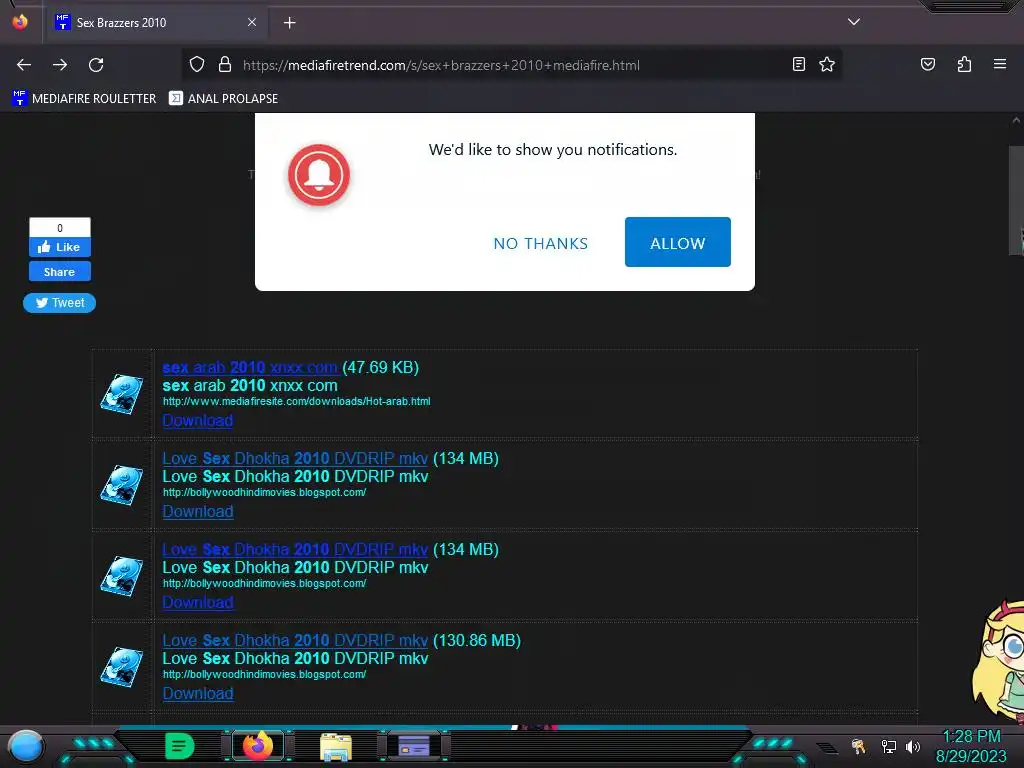Screen dimensions: 1024x768
Task: Reload the current page
Action: [96, 65]
